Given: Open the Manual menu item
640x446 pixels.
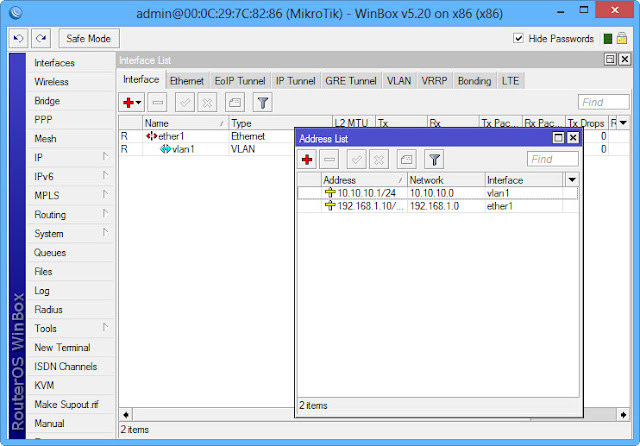Looking at the screenshot, I should (70, 423).
